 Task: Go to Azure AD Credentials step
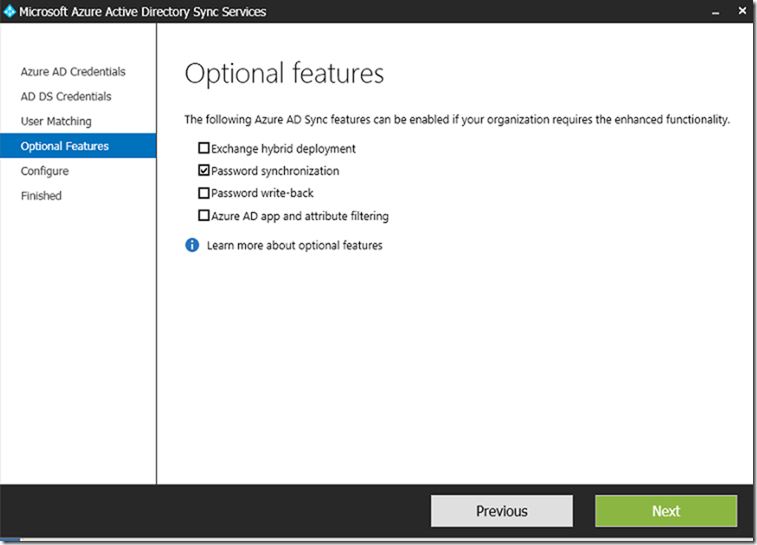click(73, 71)
